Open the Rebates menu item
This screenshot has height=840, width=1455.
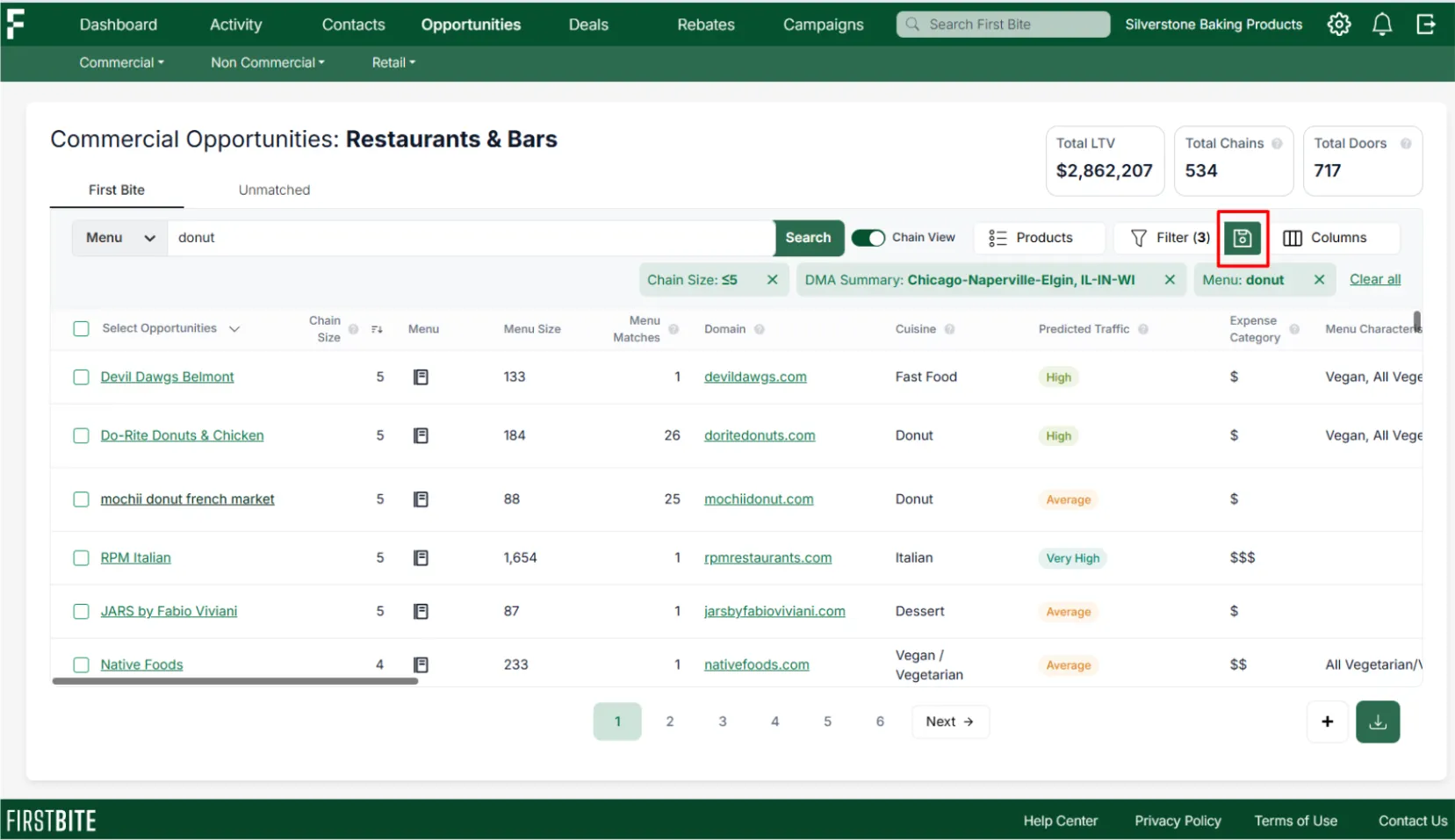point(706,25)
